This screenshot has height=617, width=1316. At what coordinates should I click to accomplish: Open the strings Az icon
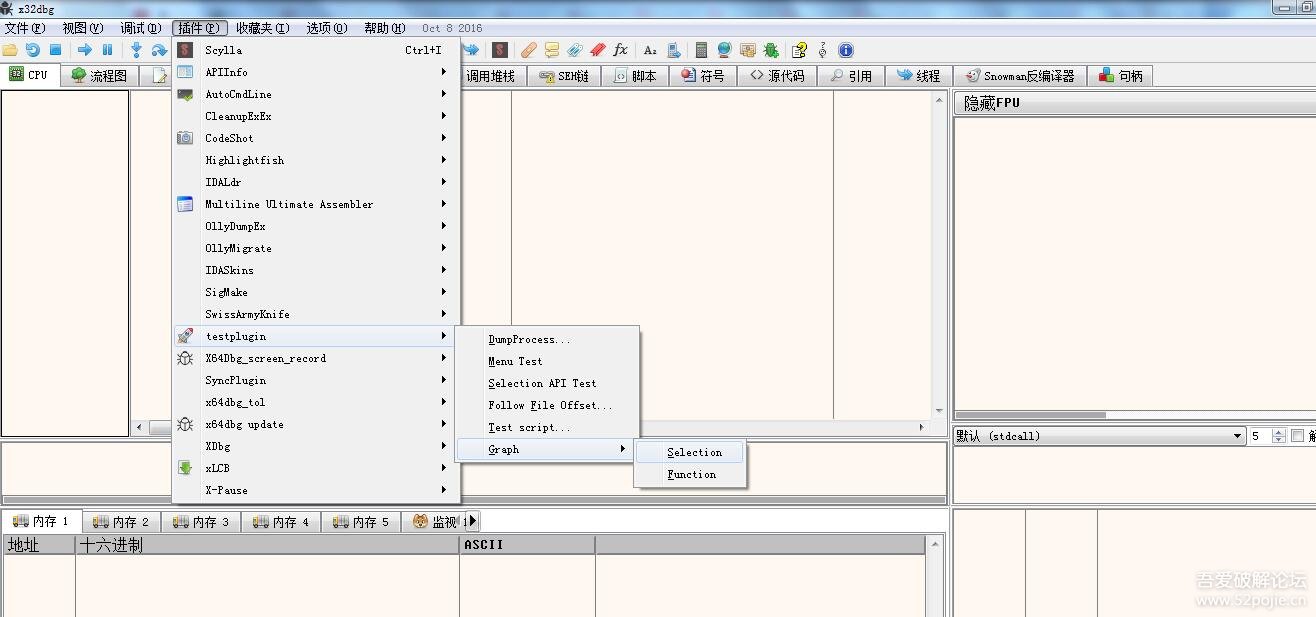click(650, 50)
